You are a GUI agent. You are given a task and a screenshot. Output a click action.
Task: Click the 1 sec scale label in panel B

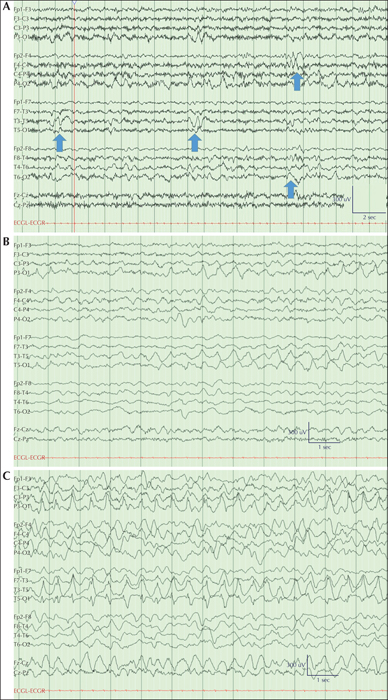pos(324,447)
